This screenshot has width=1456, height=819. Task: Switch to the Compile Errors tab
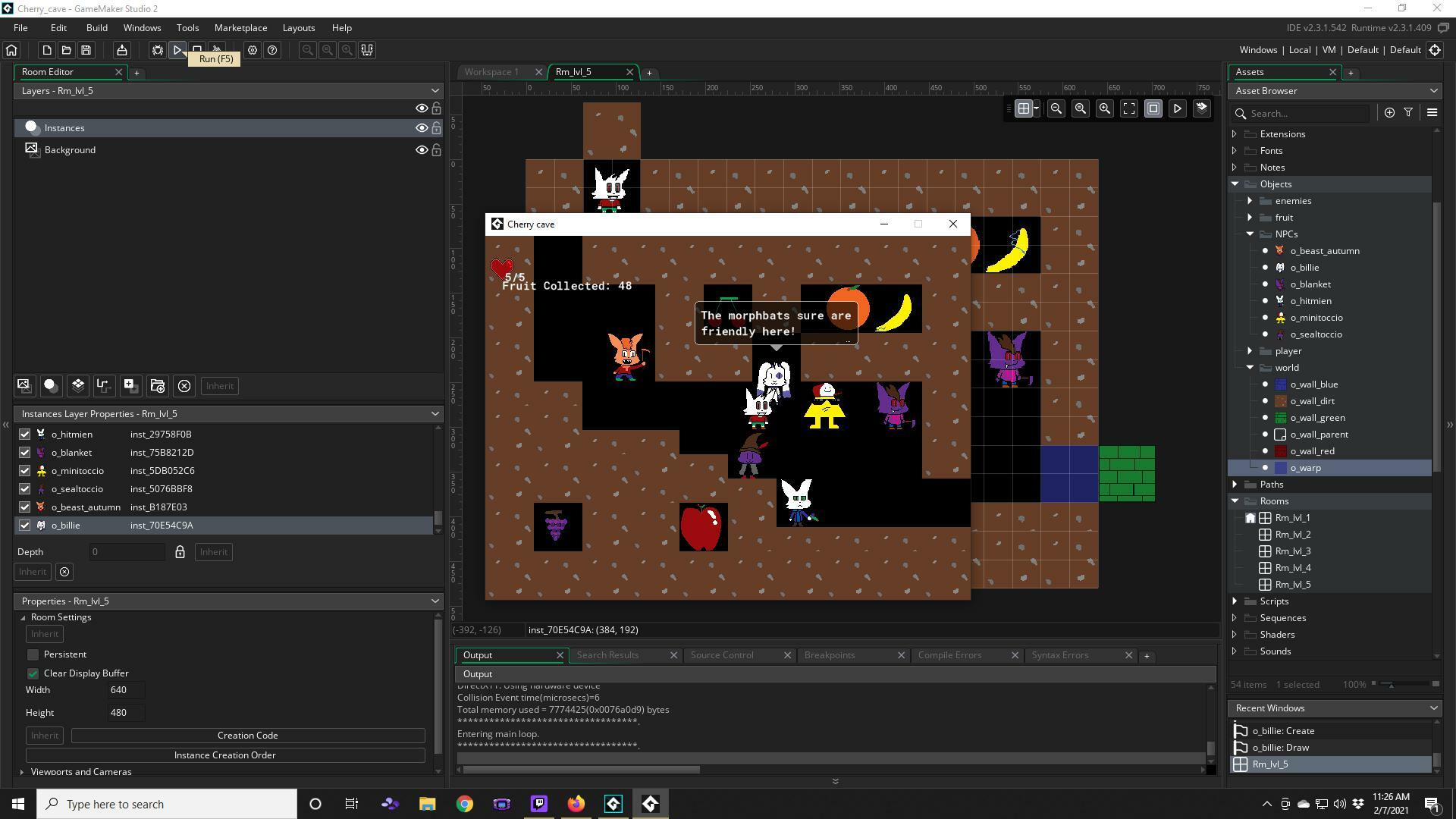pos(949,655)
